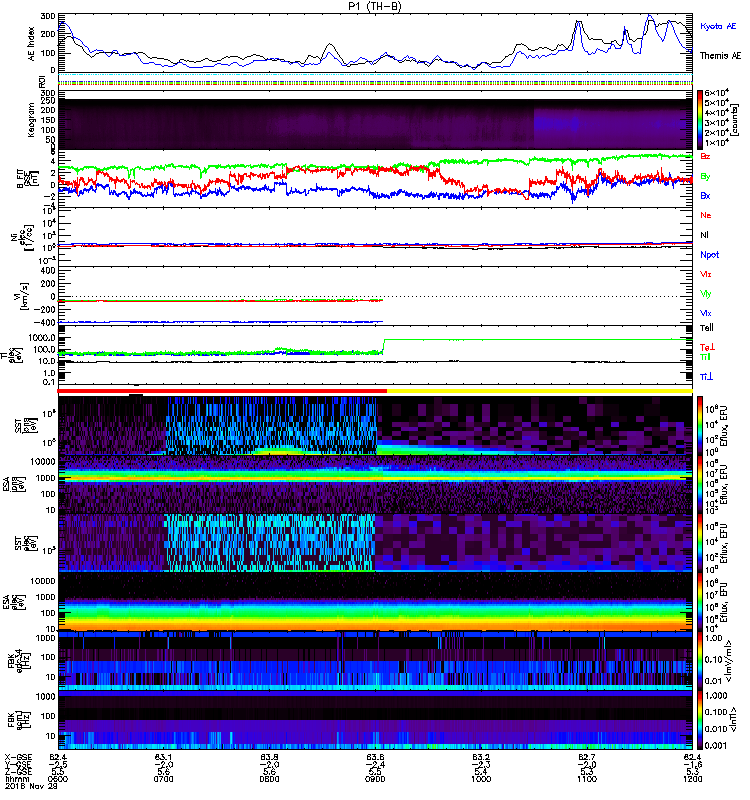This screenshot has width=750, height=800.
Task: Click the 0.001 color bar label
Action: click(x=715, y=746)
